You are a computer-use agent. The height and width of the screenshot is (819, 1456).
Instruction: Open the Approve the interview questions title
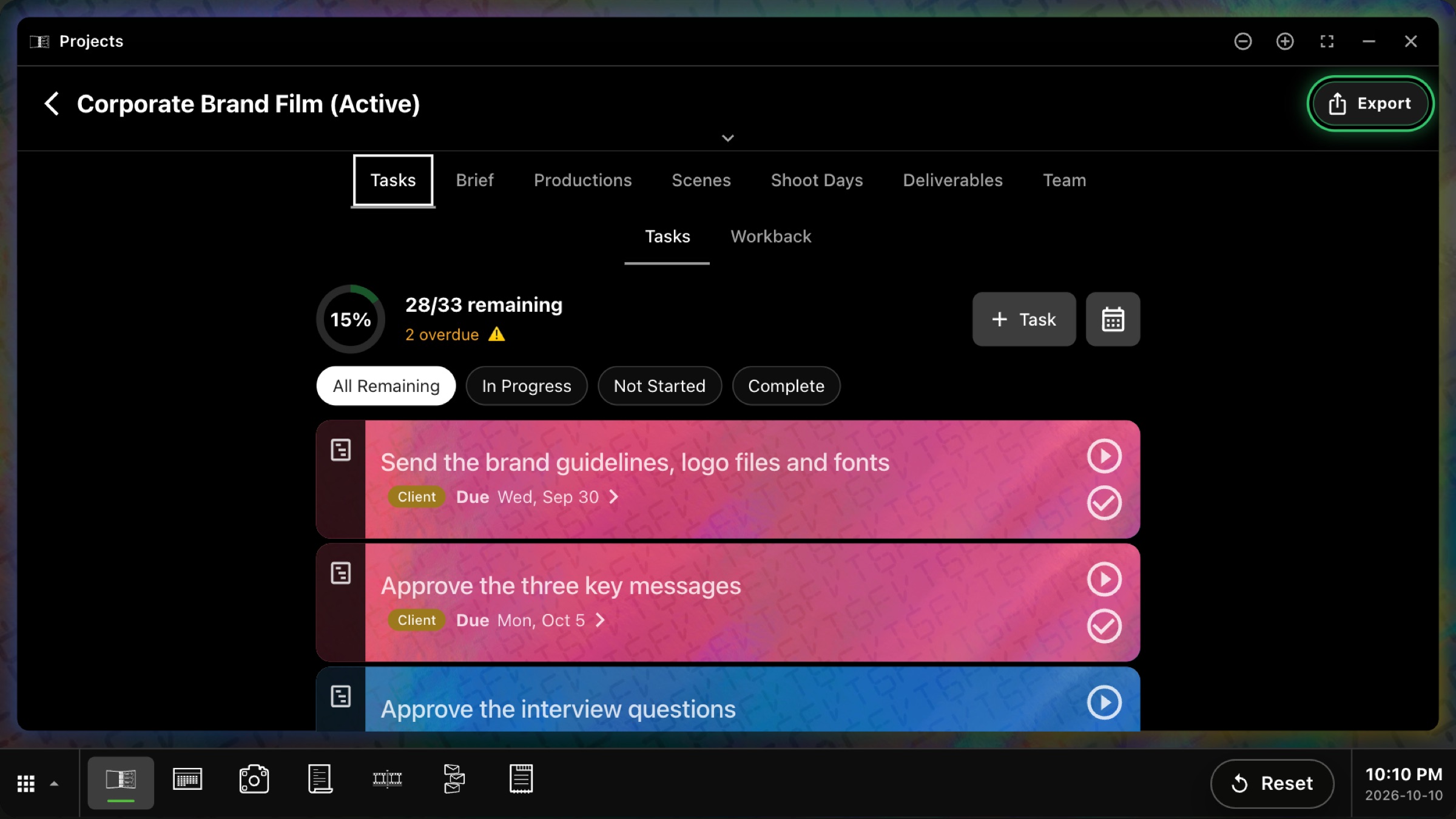coord(558,709)
